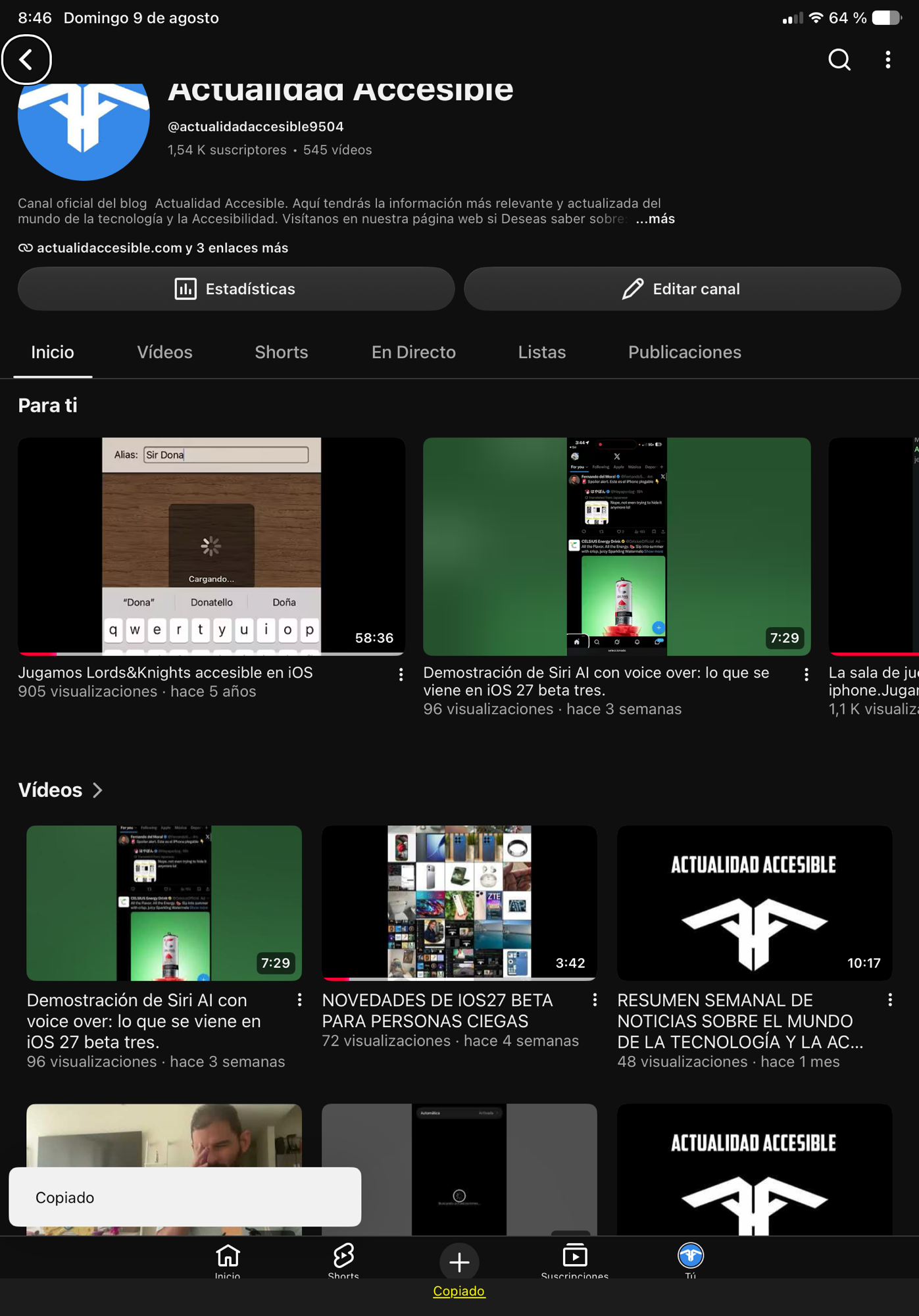Expand description with ...más

655,219
